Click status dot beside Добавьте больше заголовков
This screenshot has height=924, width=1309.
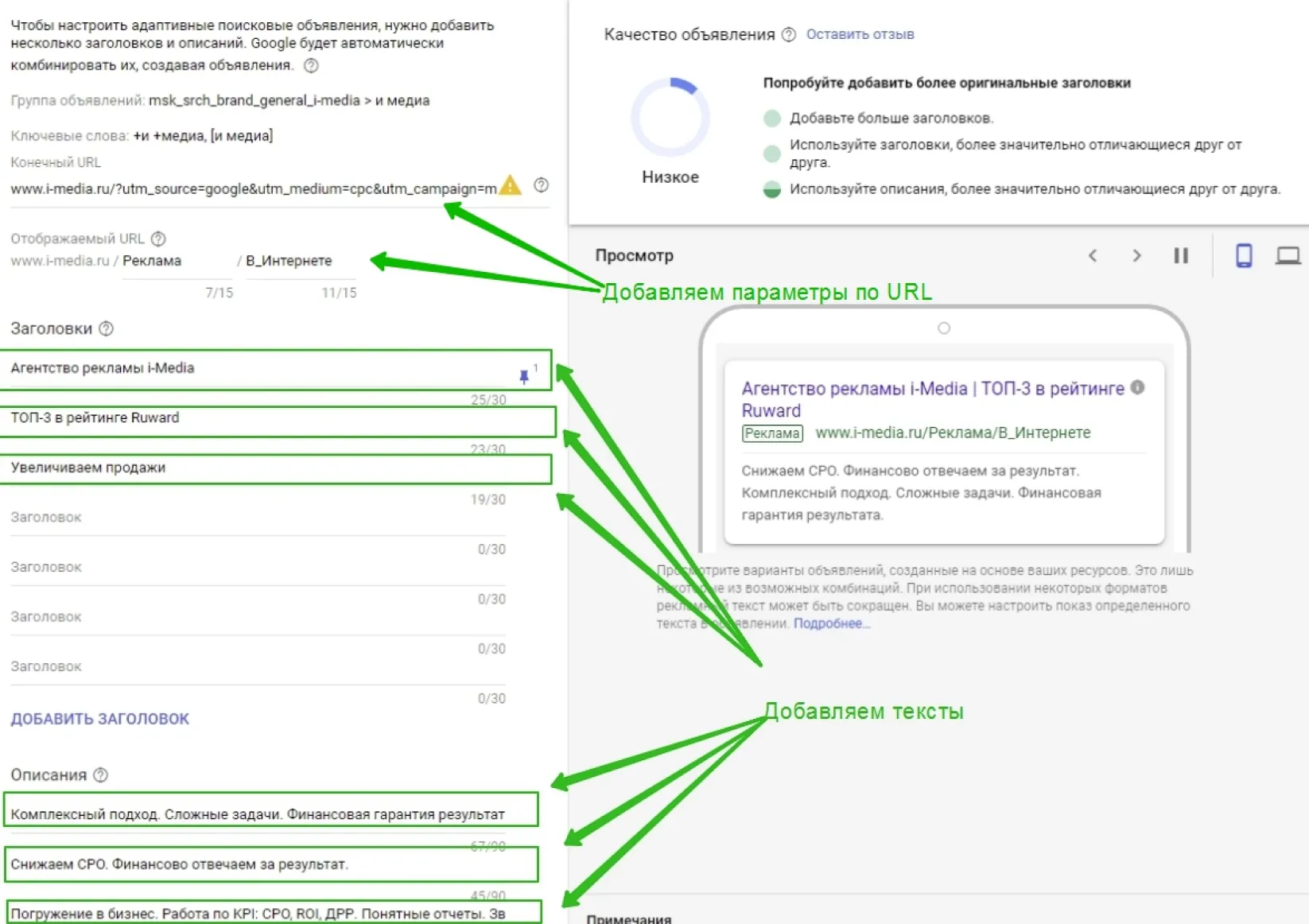pyautogui.click(x=771, y=118)
